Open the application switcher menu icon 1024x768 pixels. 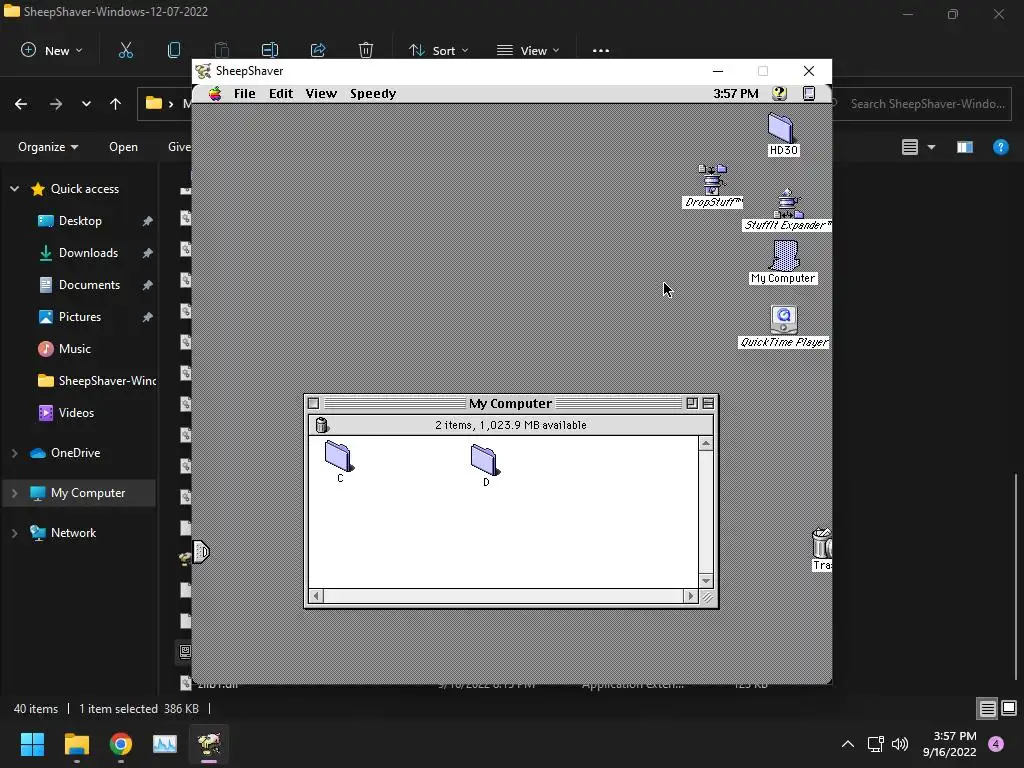point(808,93)
